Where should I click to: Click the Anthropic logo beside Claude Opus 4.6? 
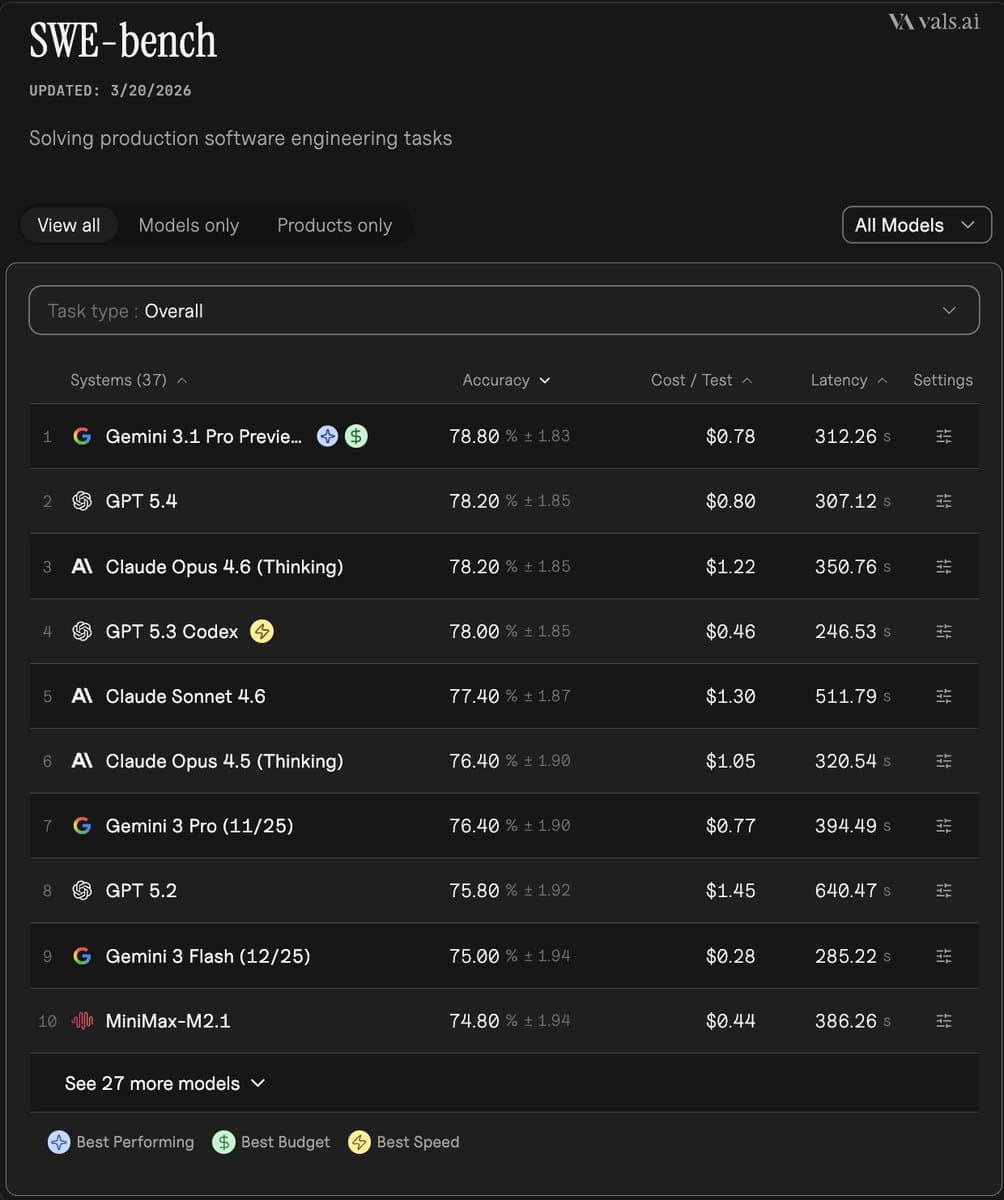(82, 566)
